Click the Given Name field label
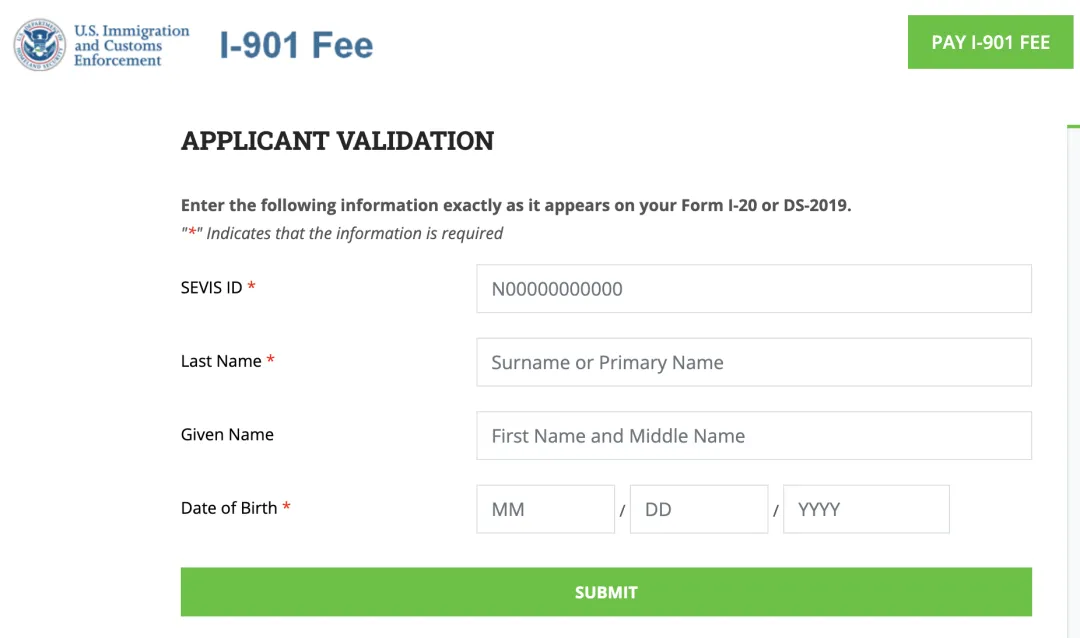Viewport: 1080px width, 638px height. (x=227, y=434)
